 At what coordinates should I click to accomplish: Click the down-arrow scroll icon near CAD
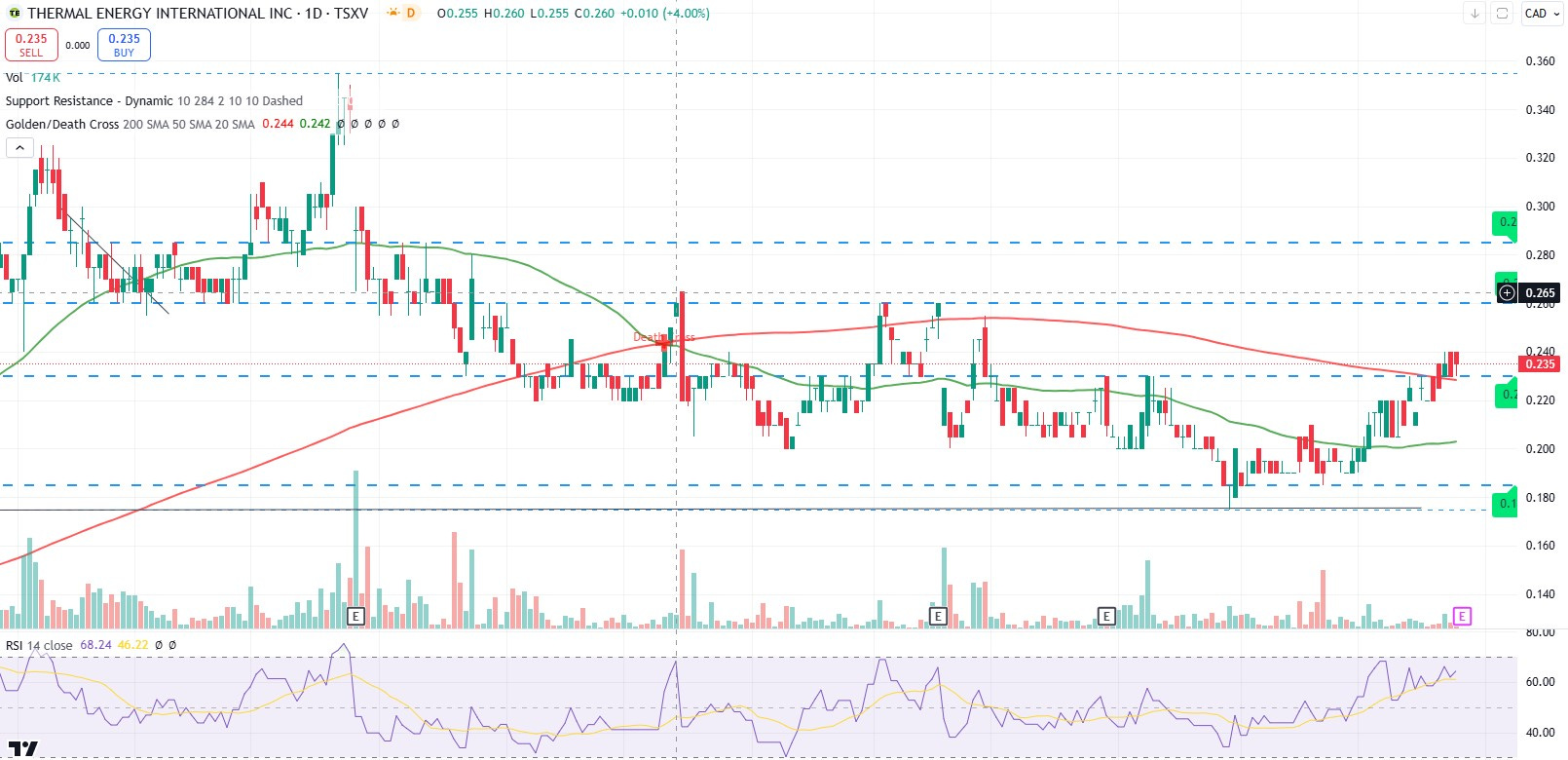click(1475, 14)
